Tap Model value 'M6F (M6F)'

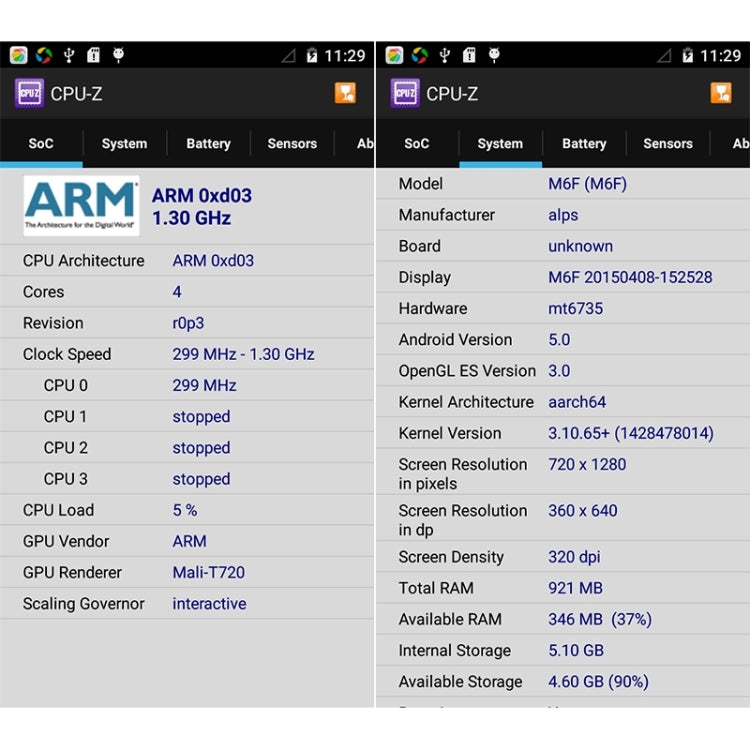tap(587, 184)
